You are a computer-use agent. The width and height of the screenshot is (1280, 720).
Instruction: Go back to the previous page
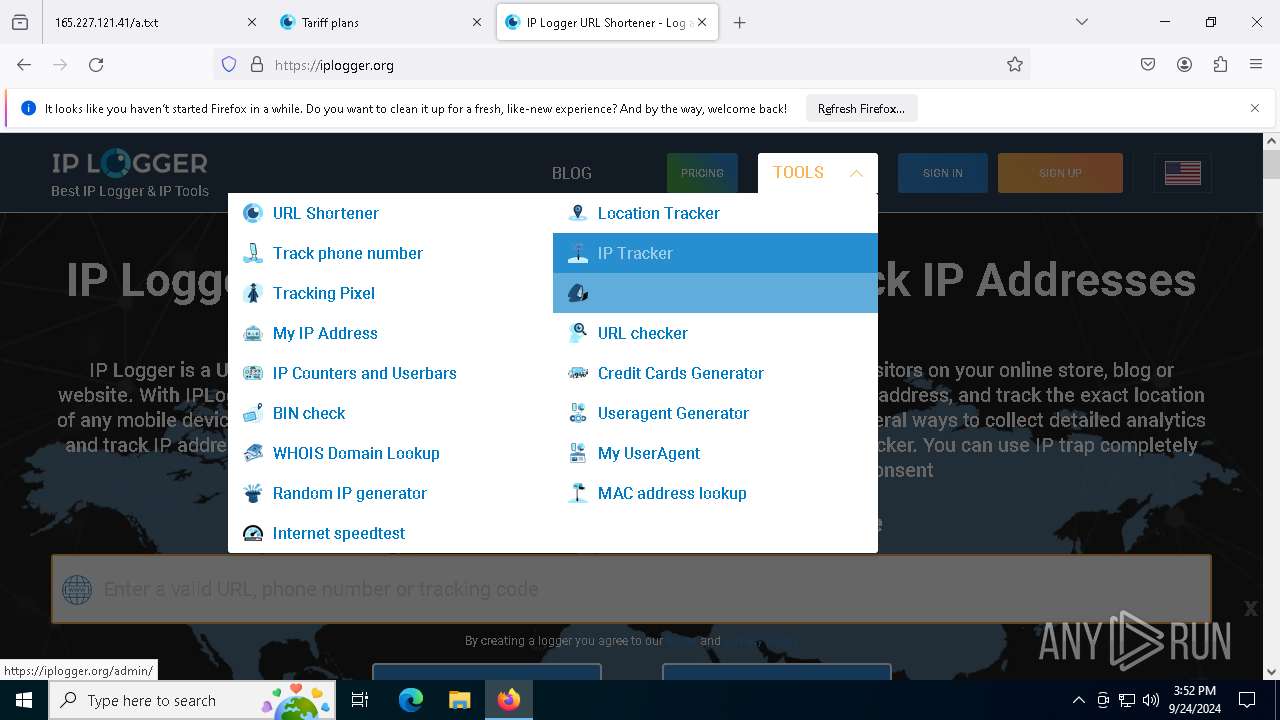[24, 65]
